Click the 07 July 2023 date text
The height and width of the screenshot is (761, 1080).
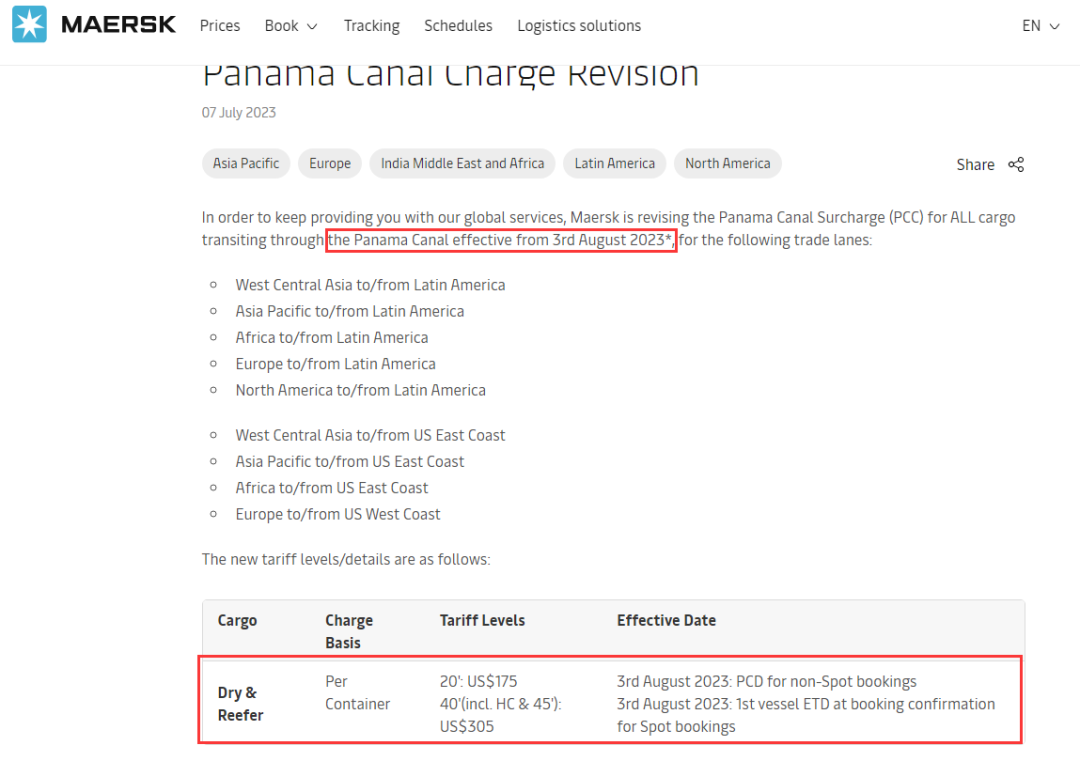pyautogui.click(x=239, y=113)
